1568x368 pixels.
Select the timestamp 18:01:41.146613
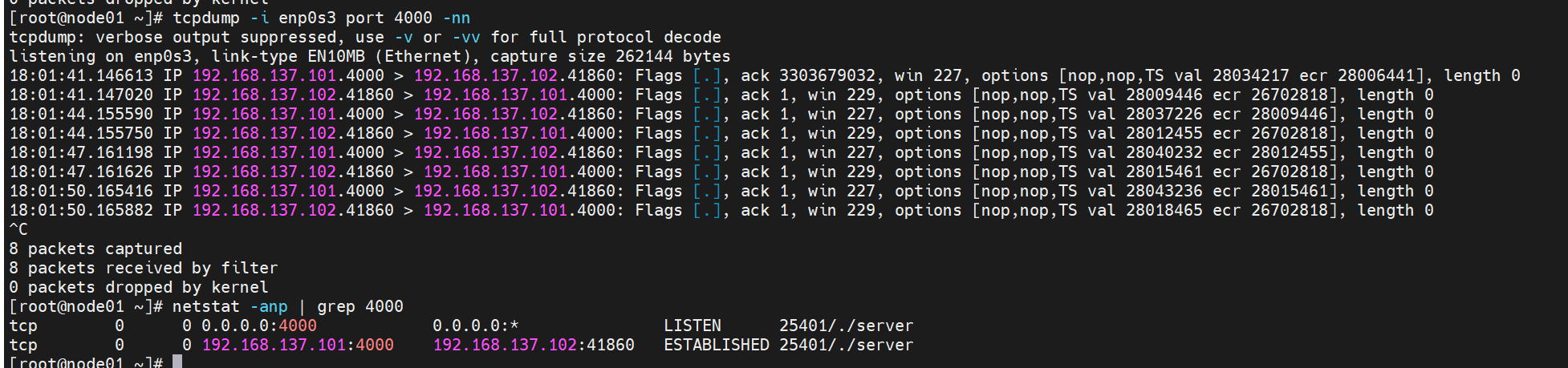coord(81,75)
